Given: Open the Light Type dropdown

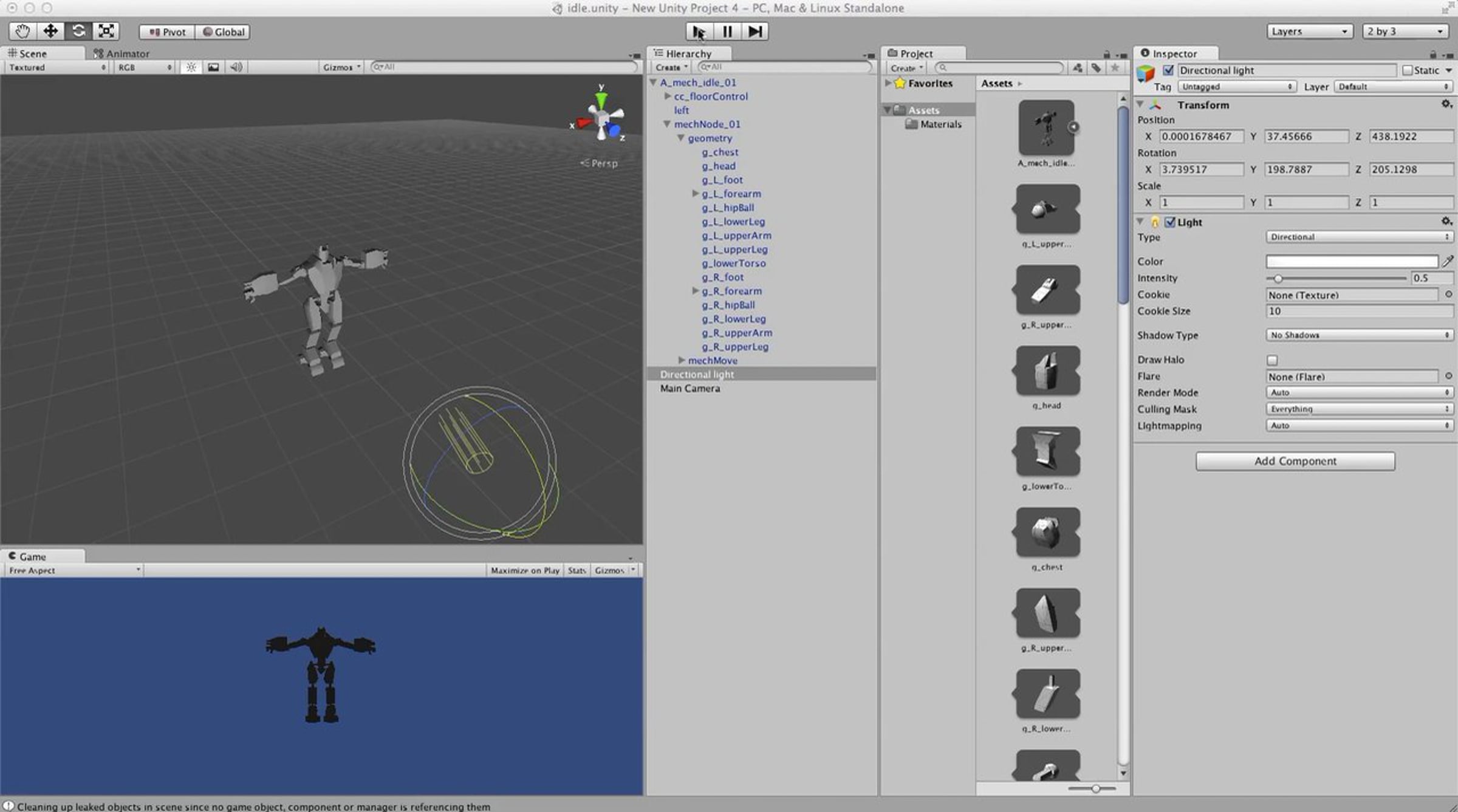Looking at the screenshot, I should click(x=1359, y=237).
